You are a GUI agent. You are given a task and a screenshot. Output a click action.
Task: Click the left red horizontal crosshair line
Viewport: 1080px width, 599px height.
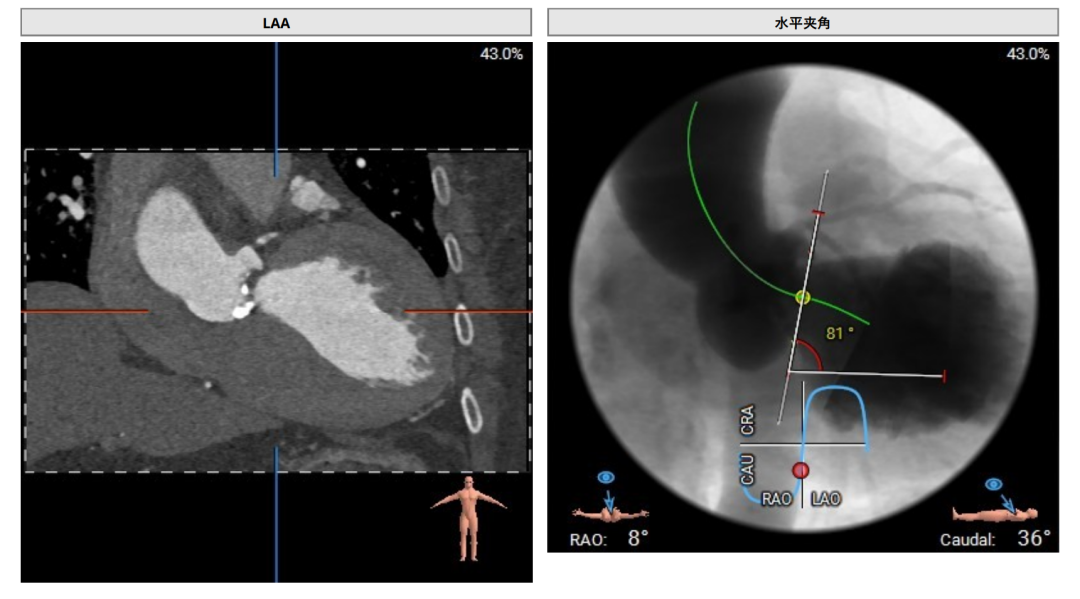85,312
